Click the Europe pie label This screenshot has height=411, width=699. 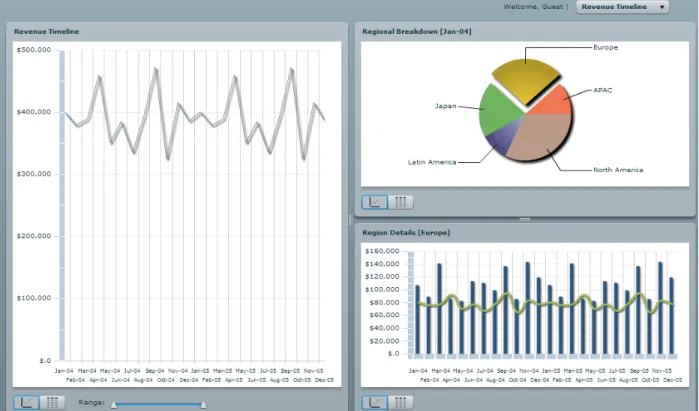click(605, 47)
